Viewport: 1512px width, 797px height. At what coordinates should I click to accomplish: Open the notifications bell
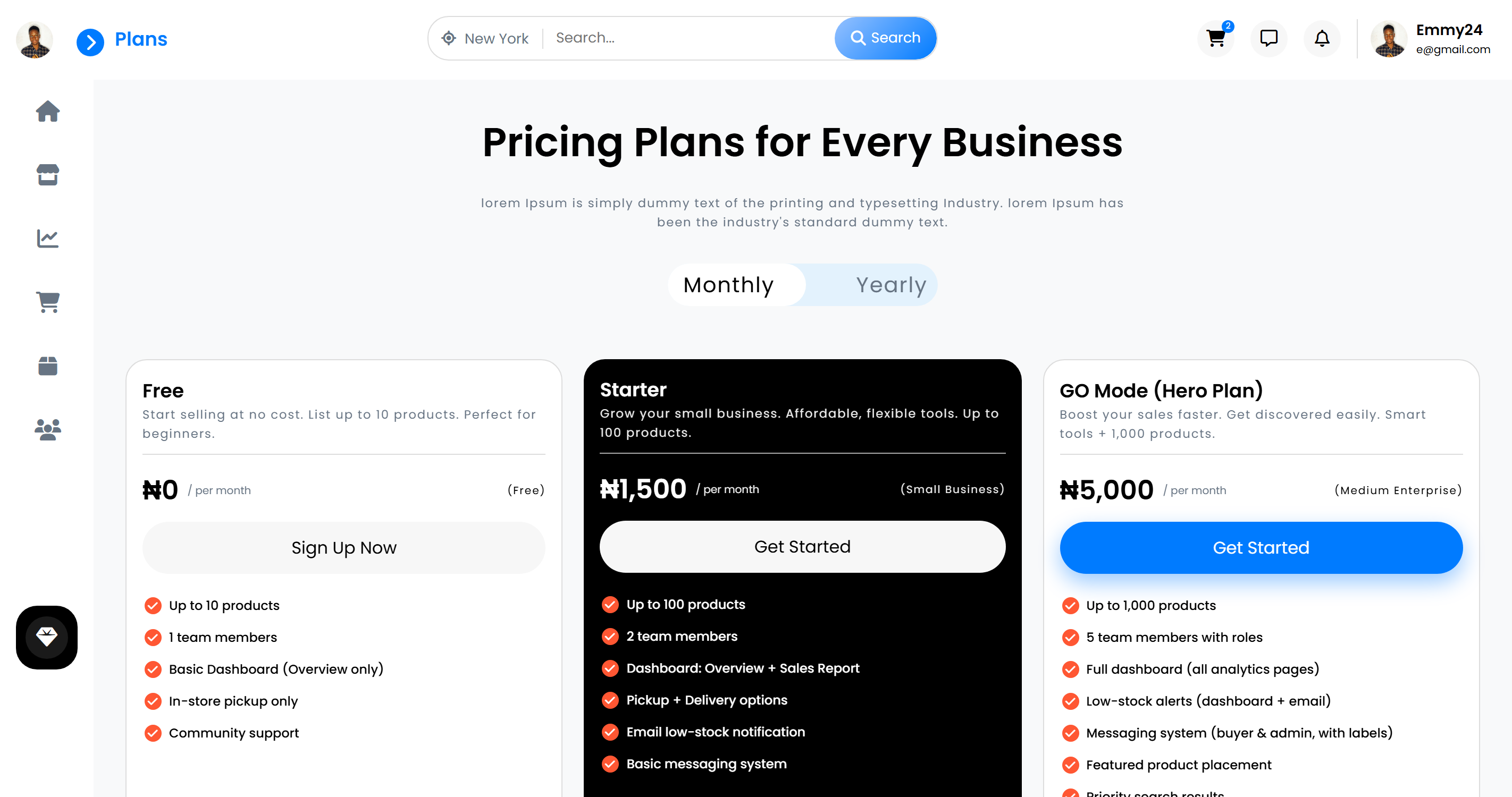(x=1322, y=38)
